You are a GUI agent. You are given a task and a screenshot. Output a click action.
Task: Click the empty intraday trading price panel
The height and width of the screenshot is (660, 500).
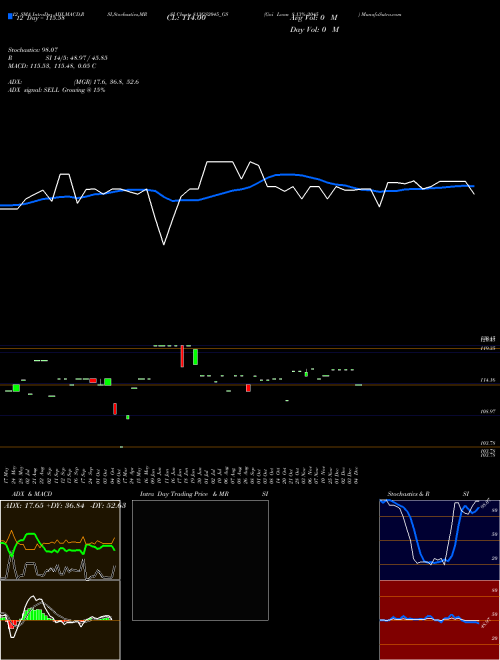(200, 560)
